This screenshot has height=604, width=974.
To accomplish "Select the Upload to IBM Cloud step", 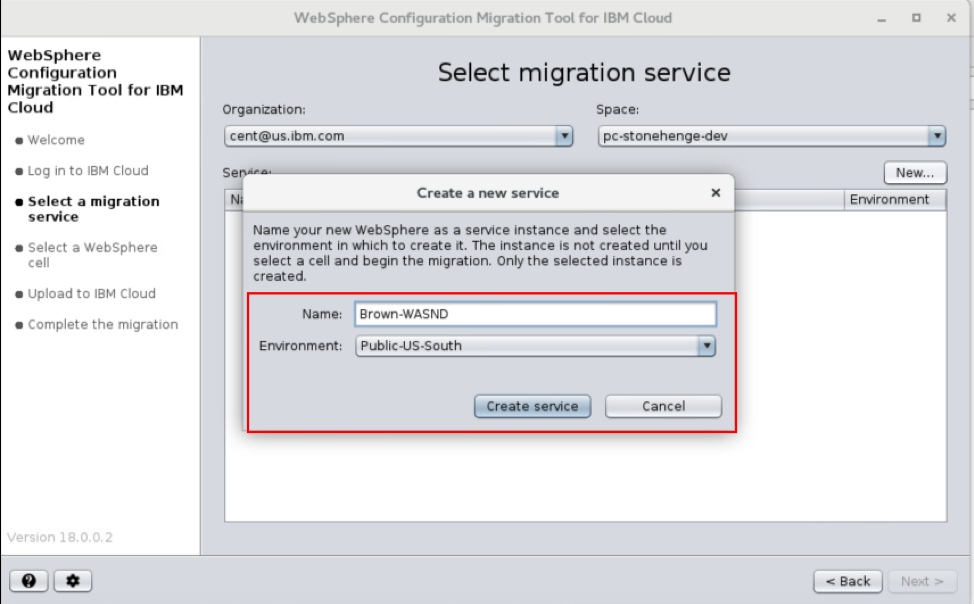I will [x=91, y=293].
